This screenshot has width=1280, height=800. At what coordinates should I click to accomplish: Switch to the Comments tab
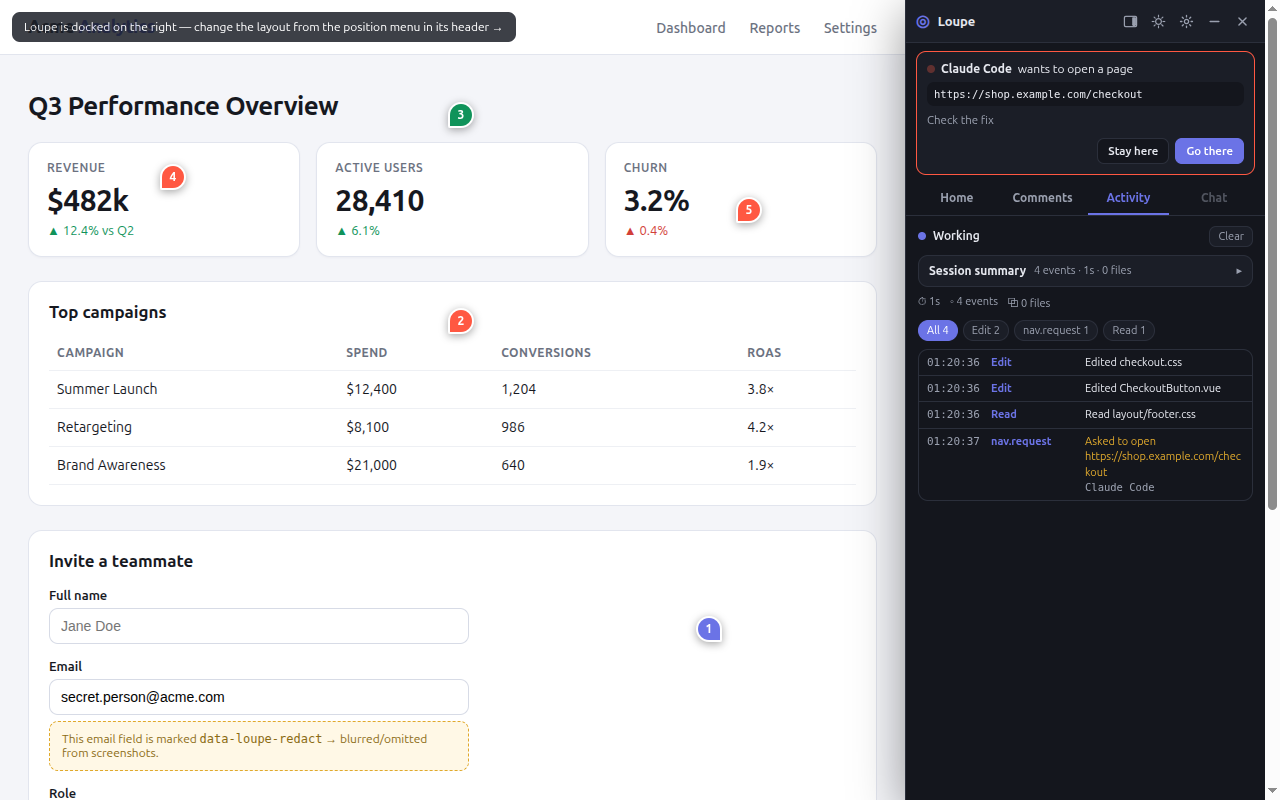tap(1042, 198)
